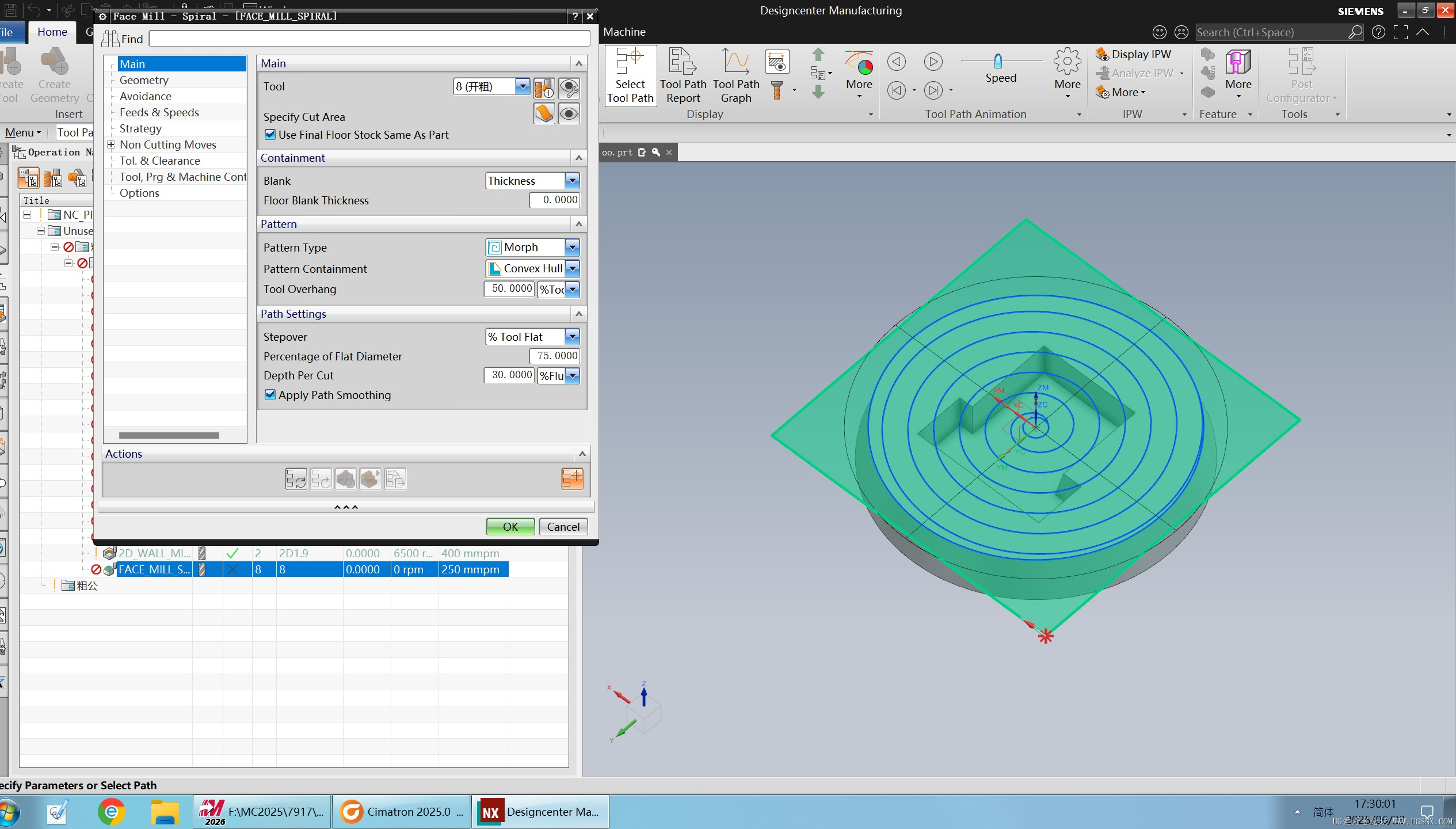Image resolution: width=1456 pixels, height=829 pixels.
Task: Open Cimatron 2025.0 from the taskbar
Action: [401, 812]
